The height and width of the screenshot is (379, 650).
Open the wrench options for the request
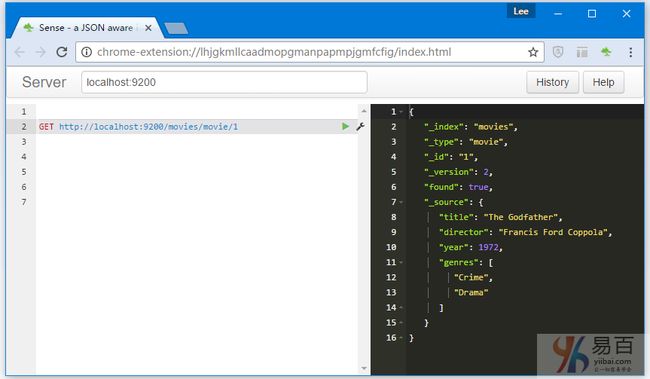[x=360, y=126]
